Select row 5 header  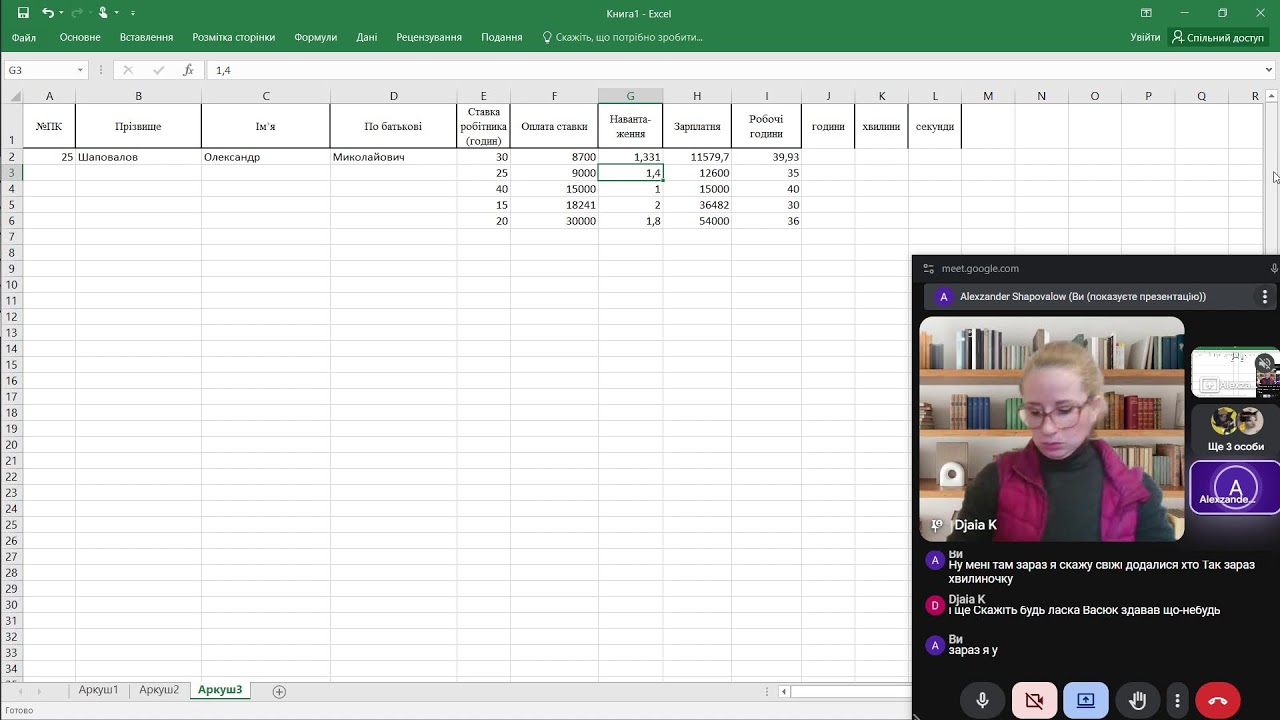point(11,205)
